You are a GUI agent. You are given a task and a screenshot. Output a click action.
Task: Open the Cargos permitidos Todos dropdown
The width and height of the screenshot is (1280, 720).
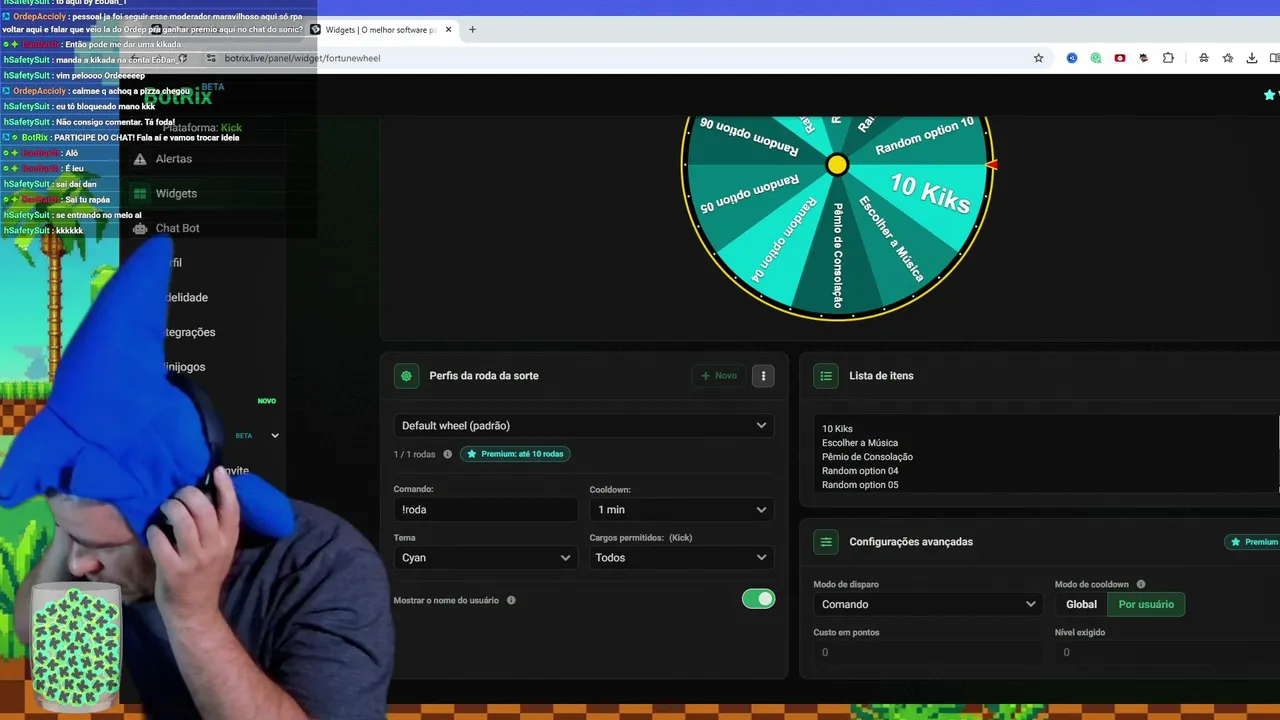682,558
